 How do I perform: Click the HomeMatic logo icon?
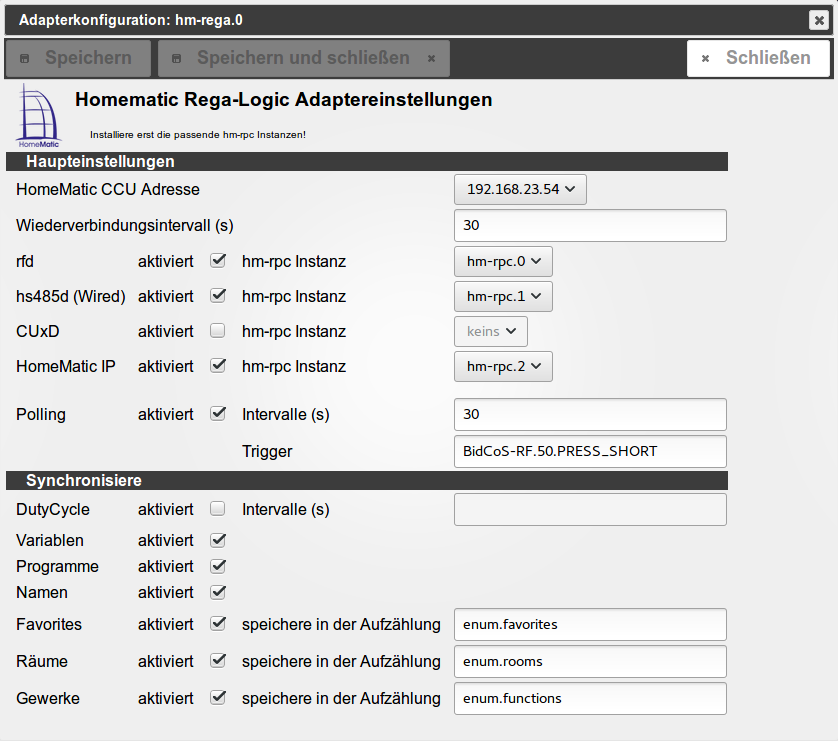tap(39, 117)
